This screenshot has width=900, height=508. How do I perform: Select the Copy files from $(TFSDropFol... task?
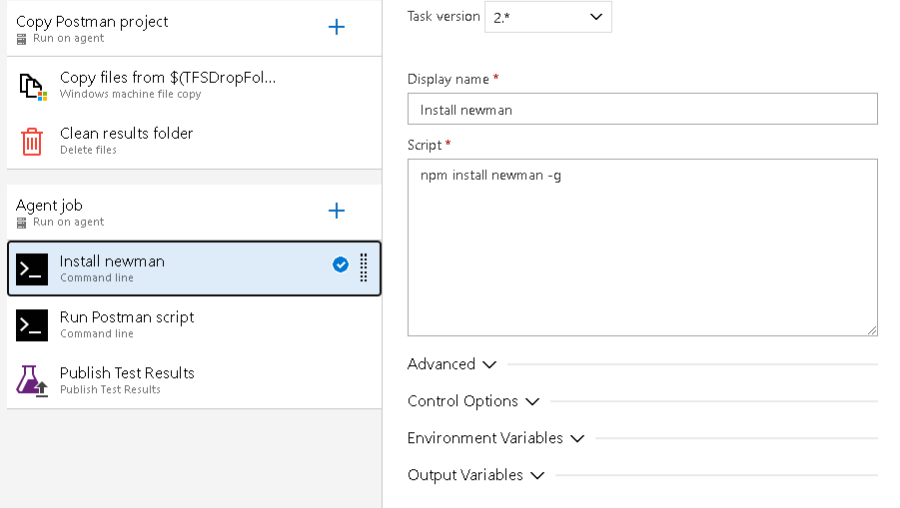[x=194, y=85]
